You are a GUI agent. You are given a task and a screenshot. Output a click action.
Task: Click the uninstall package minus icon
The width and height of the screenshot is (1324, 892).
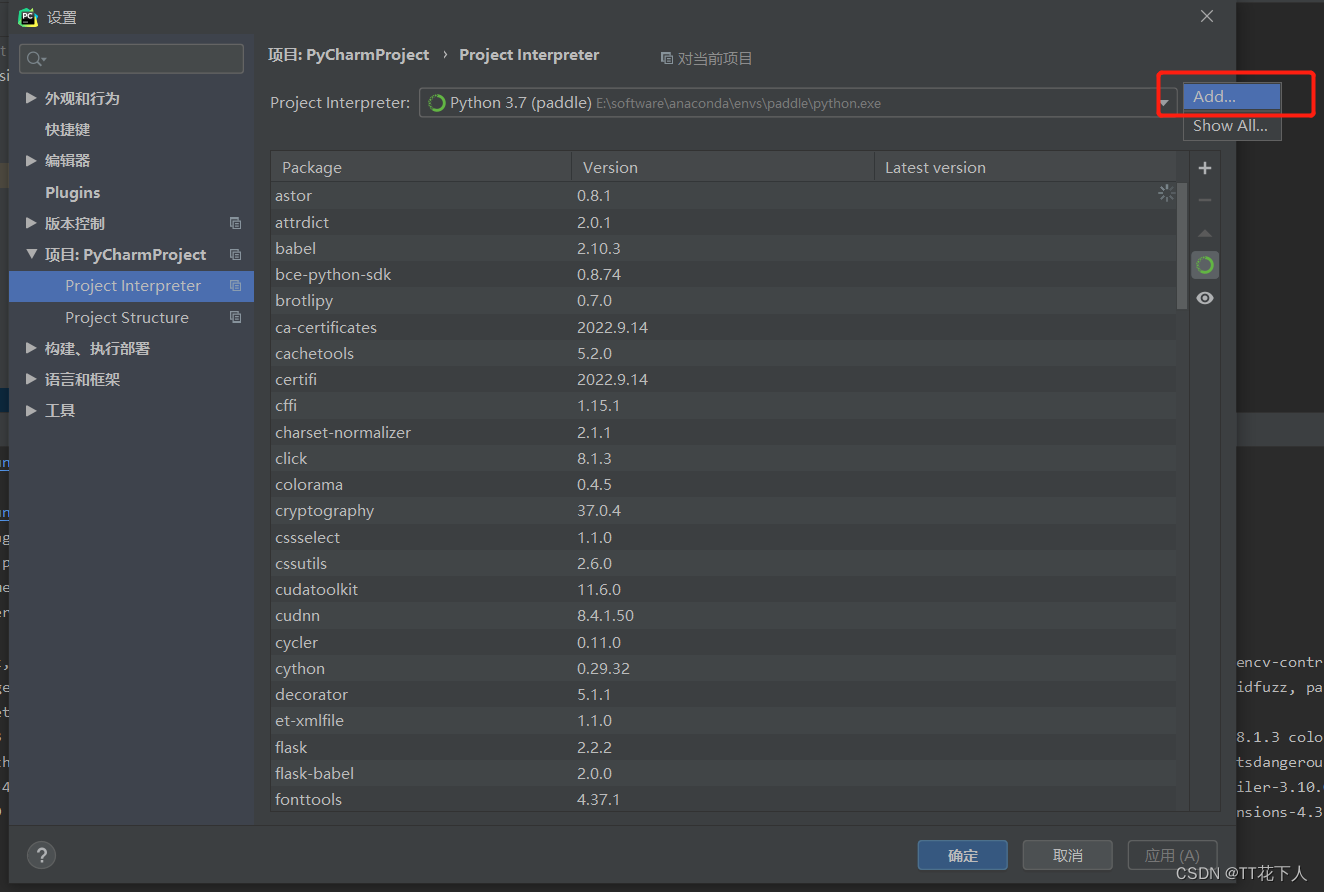click(1205, 200)
